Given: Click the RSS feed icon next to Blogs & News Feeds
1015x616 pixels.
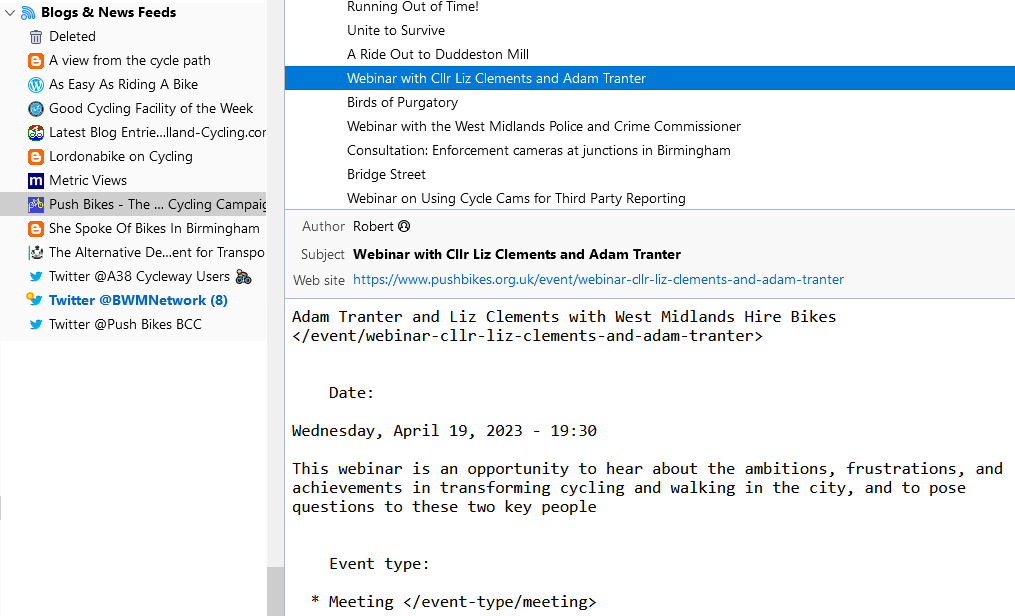Looking at the screenshot, I should coord(27,12).
